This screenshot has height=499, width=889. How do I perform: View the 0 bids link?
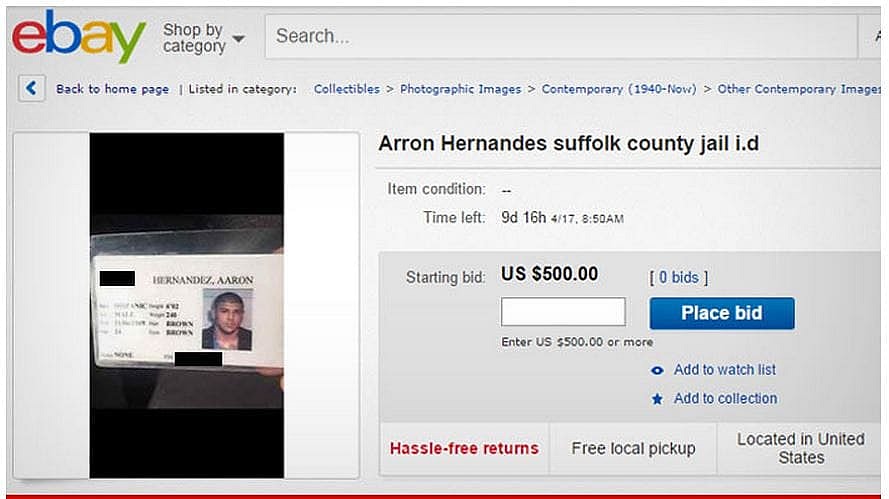pyautogui.click(x=678, y=277)
